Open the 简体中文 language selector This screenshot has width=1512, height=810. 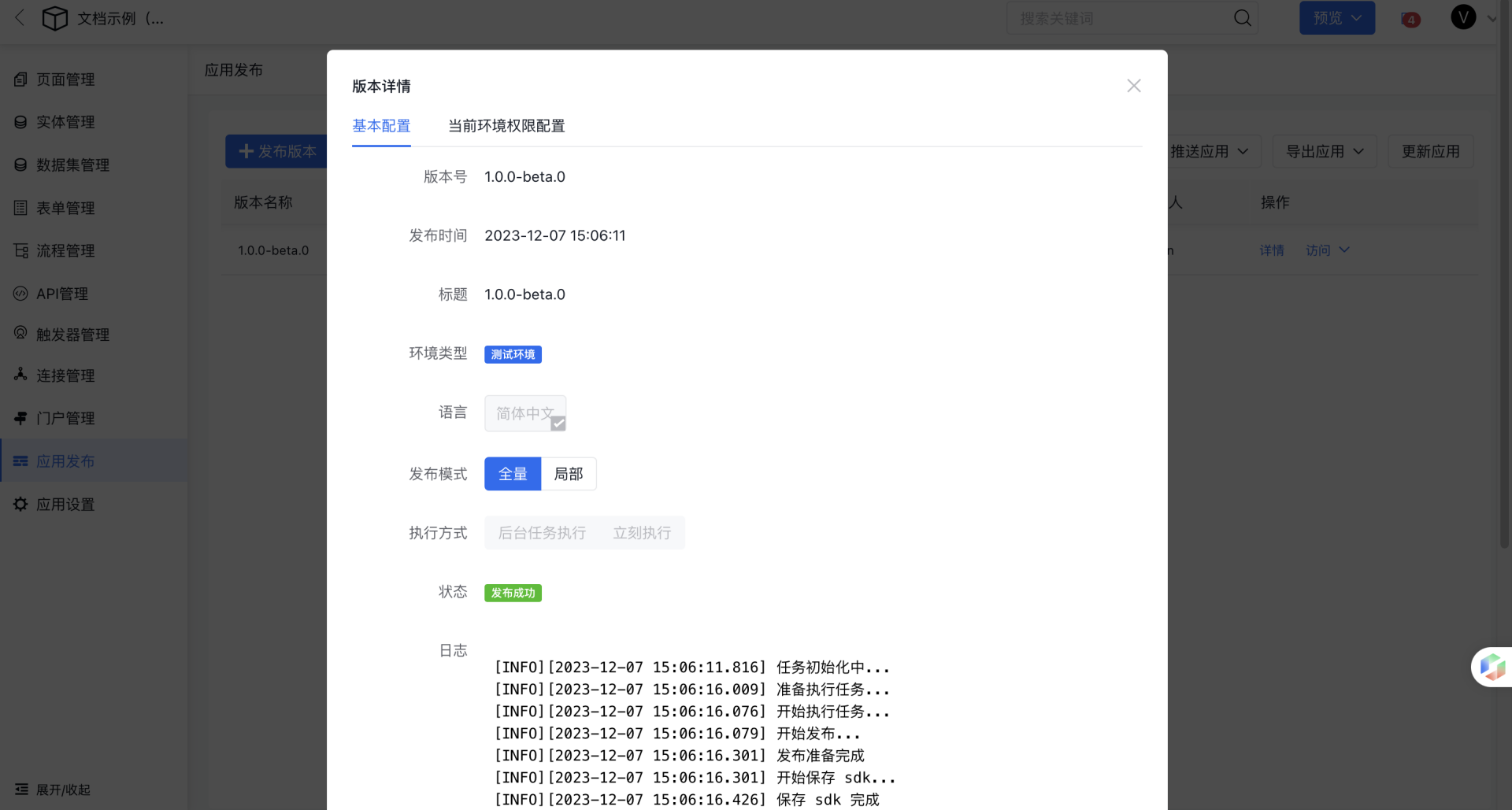[x=525, y=413]
